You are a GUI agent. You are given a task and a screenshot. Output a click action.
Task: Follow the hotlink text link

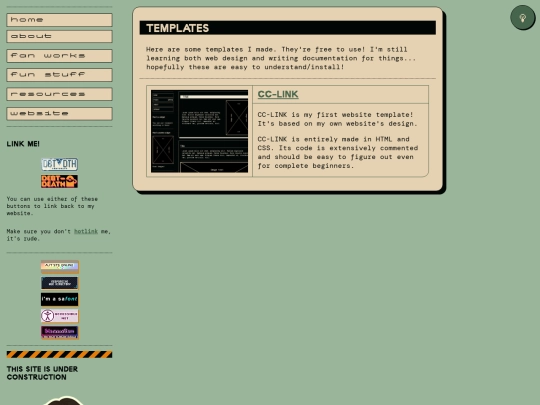[x=86, y=231]
